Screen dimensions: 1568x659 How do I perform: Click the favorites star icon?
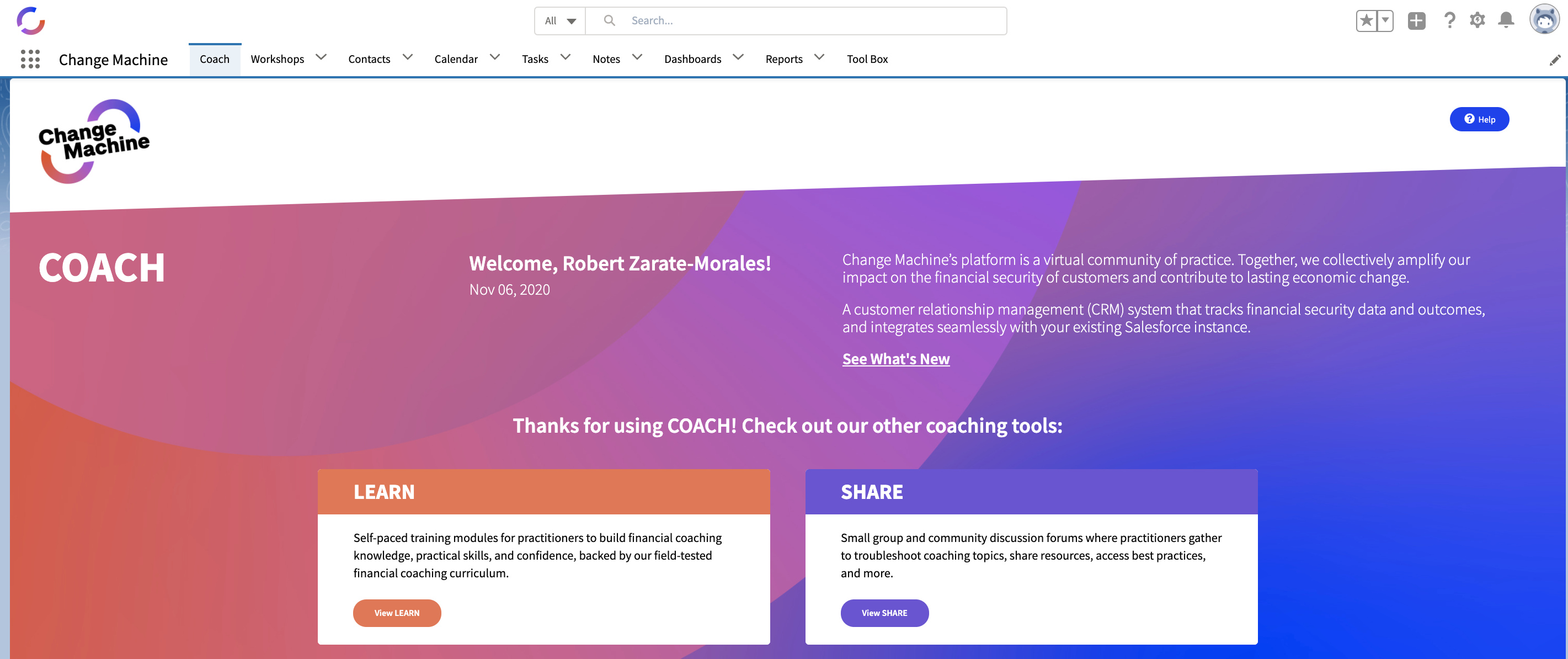click(1366, 21)
